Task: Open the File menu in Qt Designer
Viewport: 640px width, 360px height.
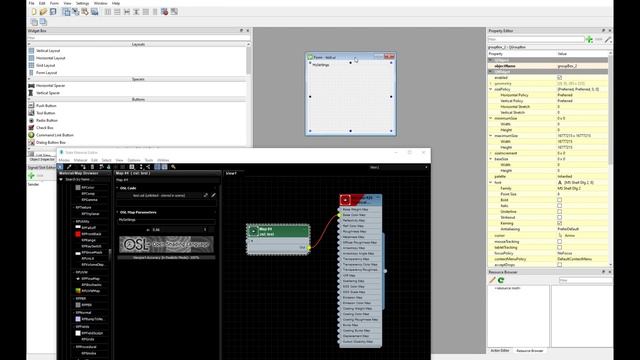Action: point(31,3)
